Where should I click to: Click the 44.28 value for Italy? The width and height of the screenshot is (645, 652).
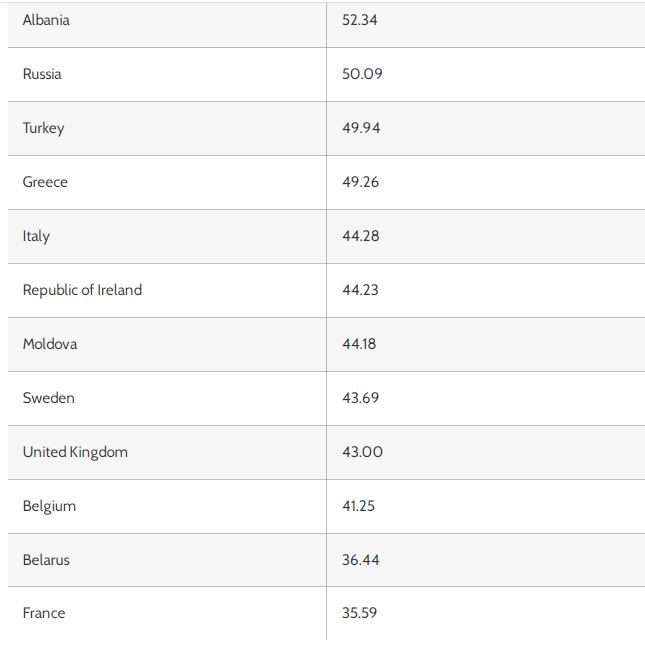pyautogui.click(x=361, y=236)
